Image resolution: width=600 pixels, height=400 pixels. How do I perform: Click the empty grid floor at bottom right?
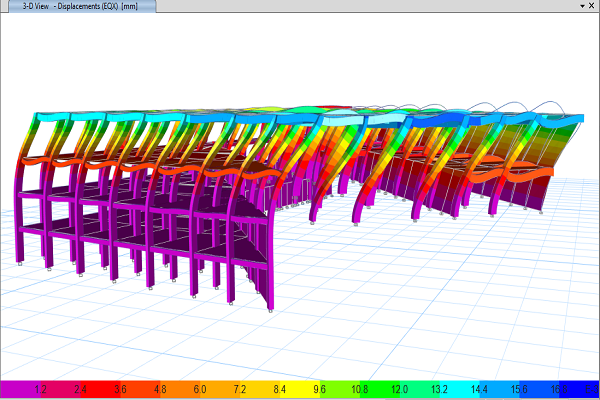point(500,320)
